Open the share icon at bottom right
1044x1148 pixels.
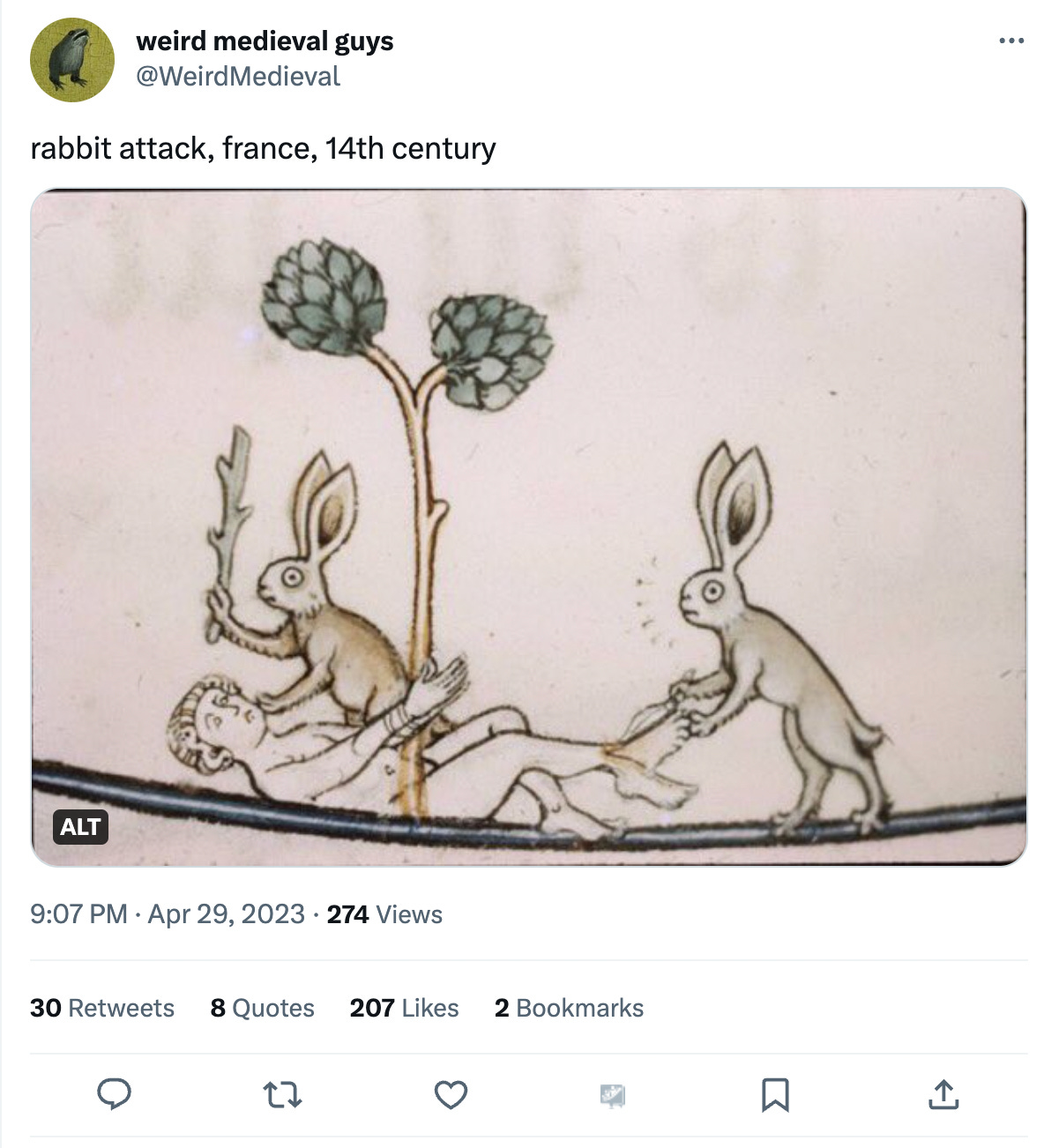[x=943, y=1094]
